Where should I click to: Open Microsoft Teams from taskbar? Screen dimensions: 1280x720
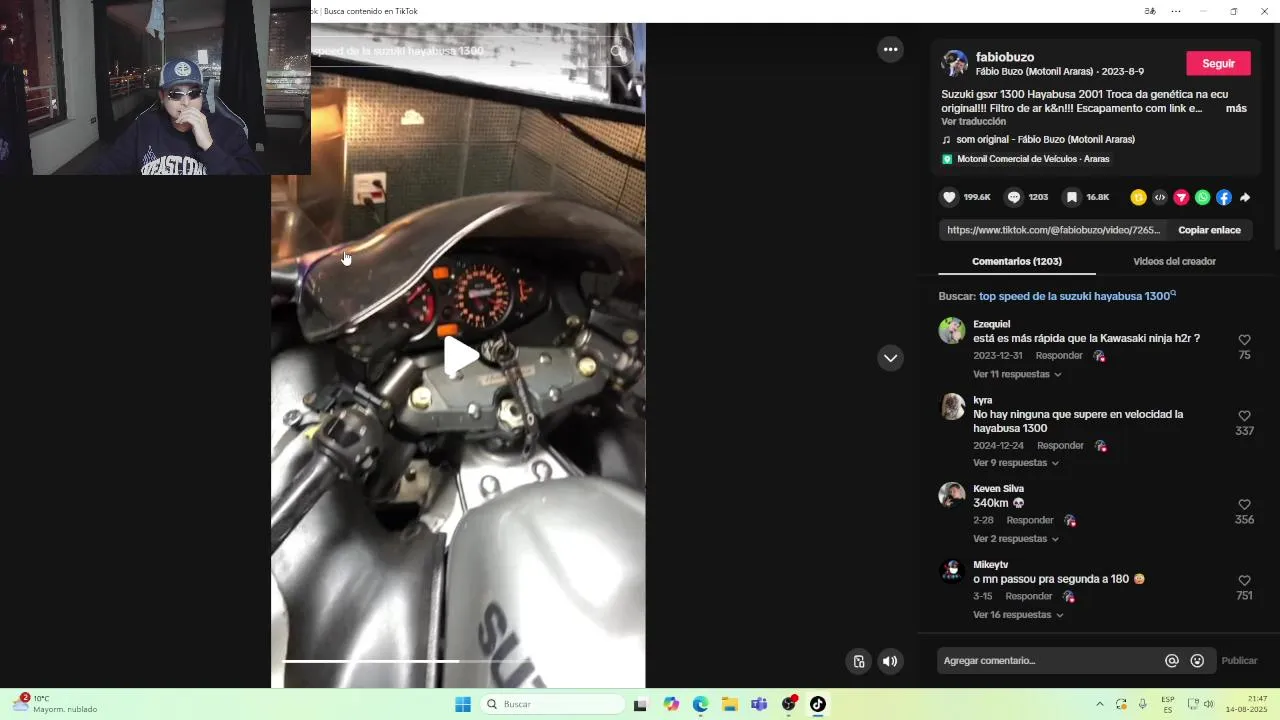click(x=759, y=704)
